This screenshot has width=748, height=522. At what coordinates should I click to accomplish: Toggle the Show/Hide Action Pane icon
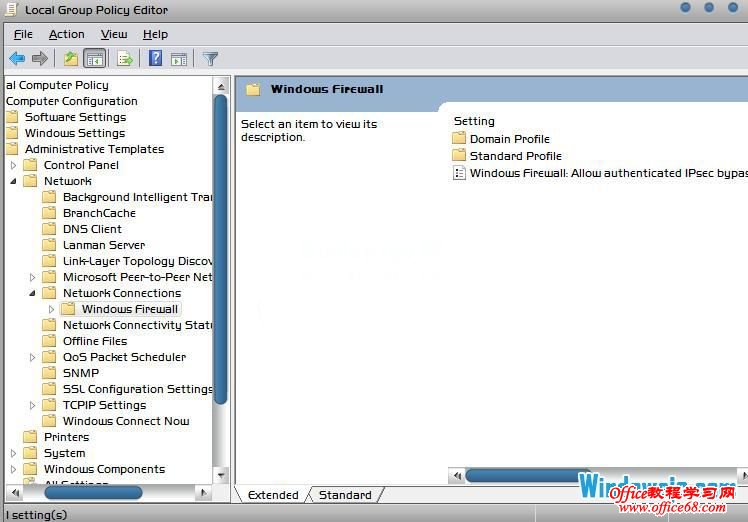tap(179, 59)
